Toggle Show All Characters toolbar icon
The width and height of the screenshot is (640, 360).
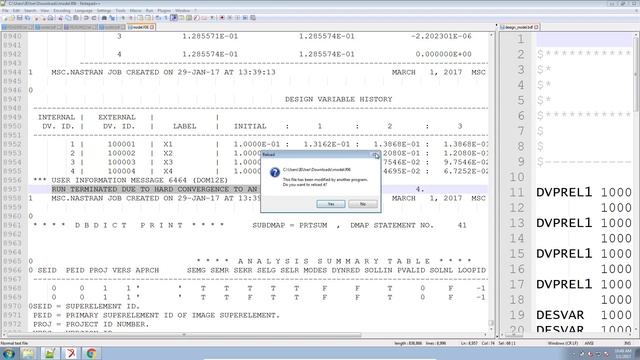point(166,18)
